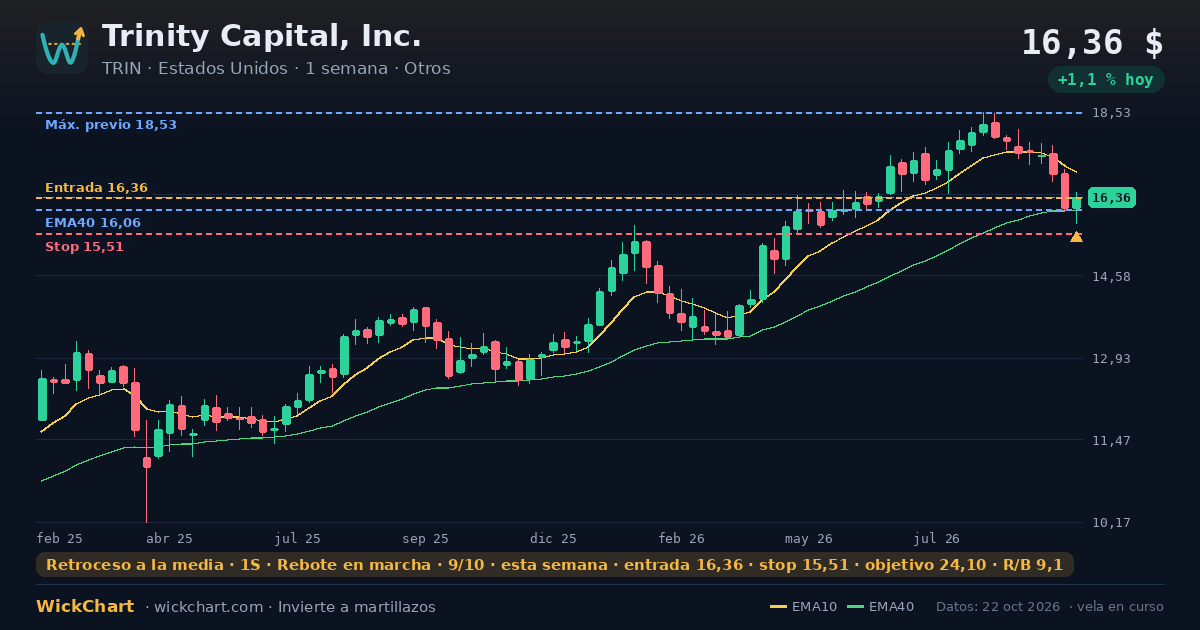
Task: Click the large 16,36 $ price
Action: coord(1092,43)
